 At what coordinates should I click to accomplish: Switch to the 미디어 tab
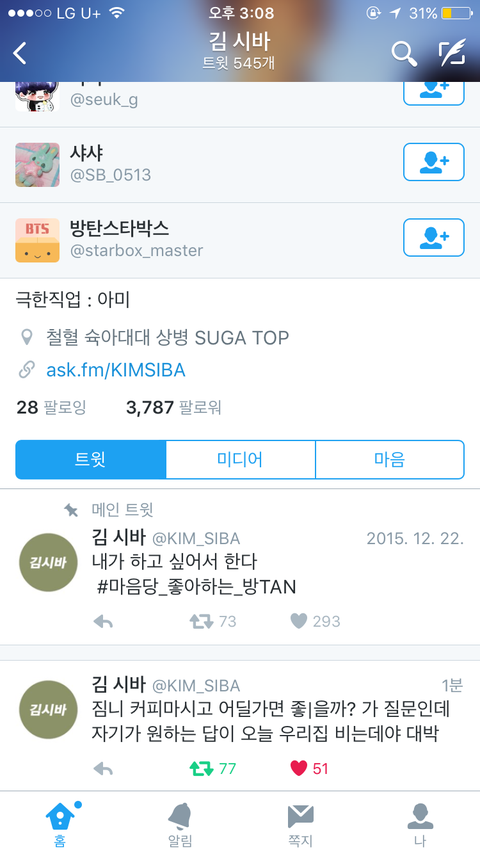[240, 460]
